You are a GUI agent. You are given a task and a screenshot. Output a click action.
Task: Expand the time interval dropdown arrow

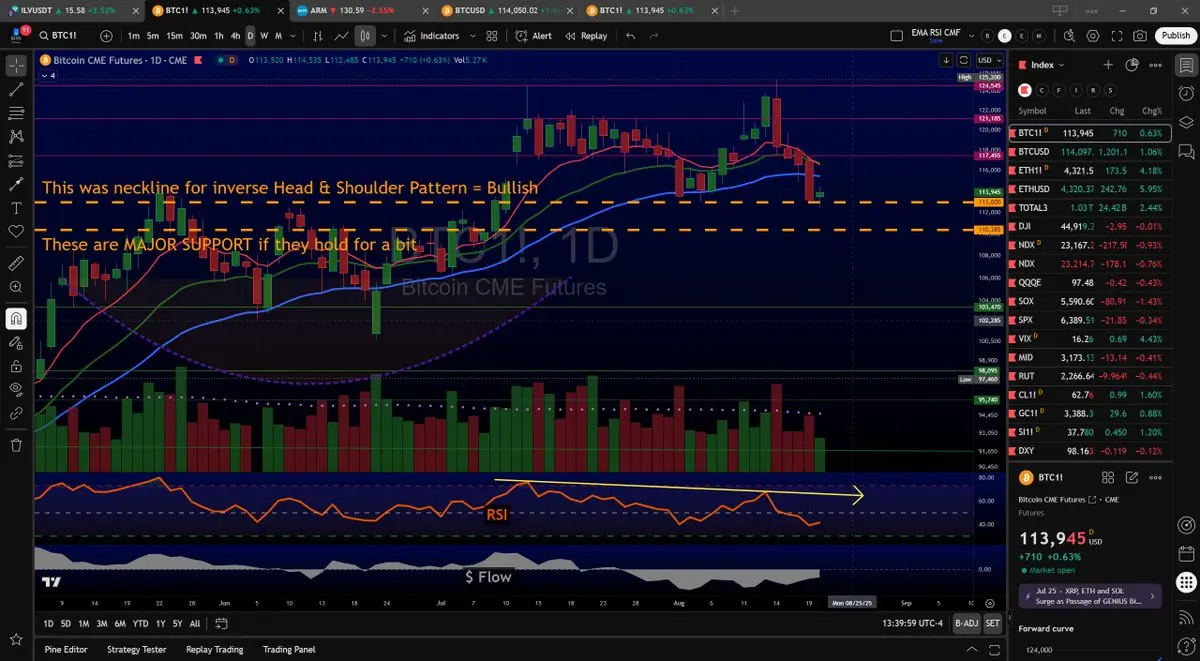click(291, 35)
